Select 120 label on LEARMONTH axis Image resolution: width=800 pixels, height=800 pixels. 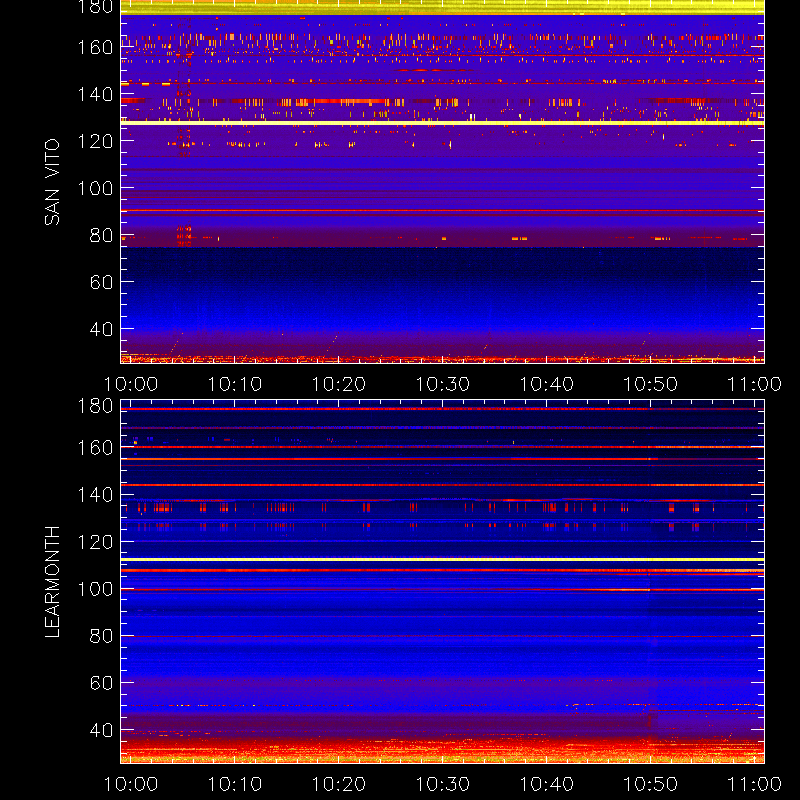(x=95, y=542)
